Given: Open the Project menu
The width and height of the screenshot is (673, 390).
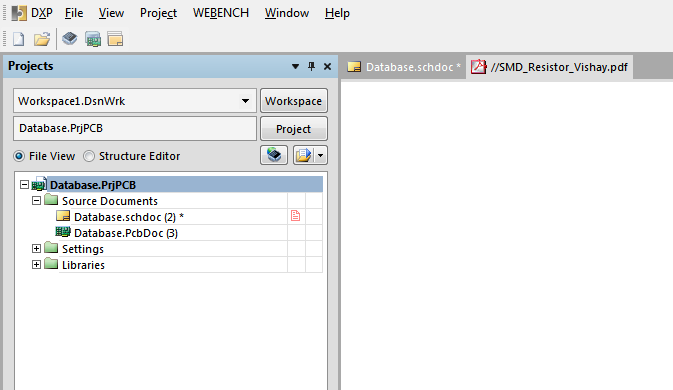Looking at the screenshot, I should tap(158, 13).
